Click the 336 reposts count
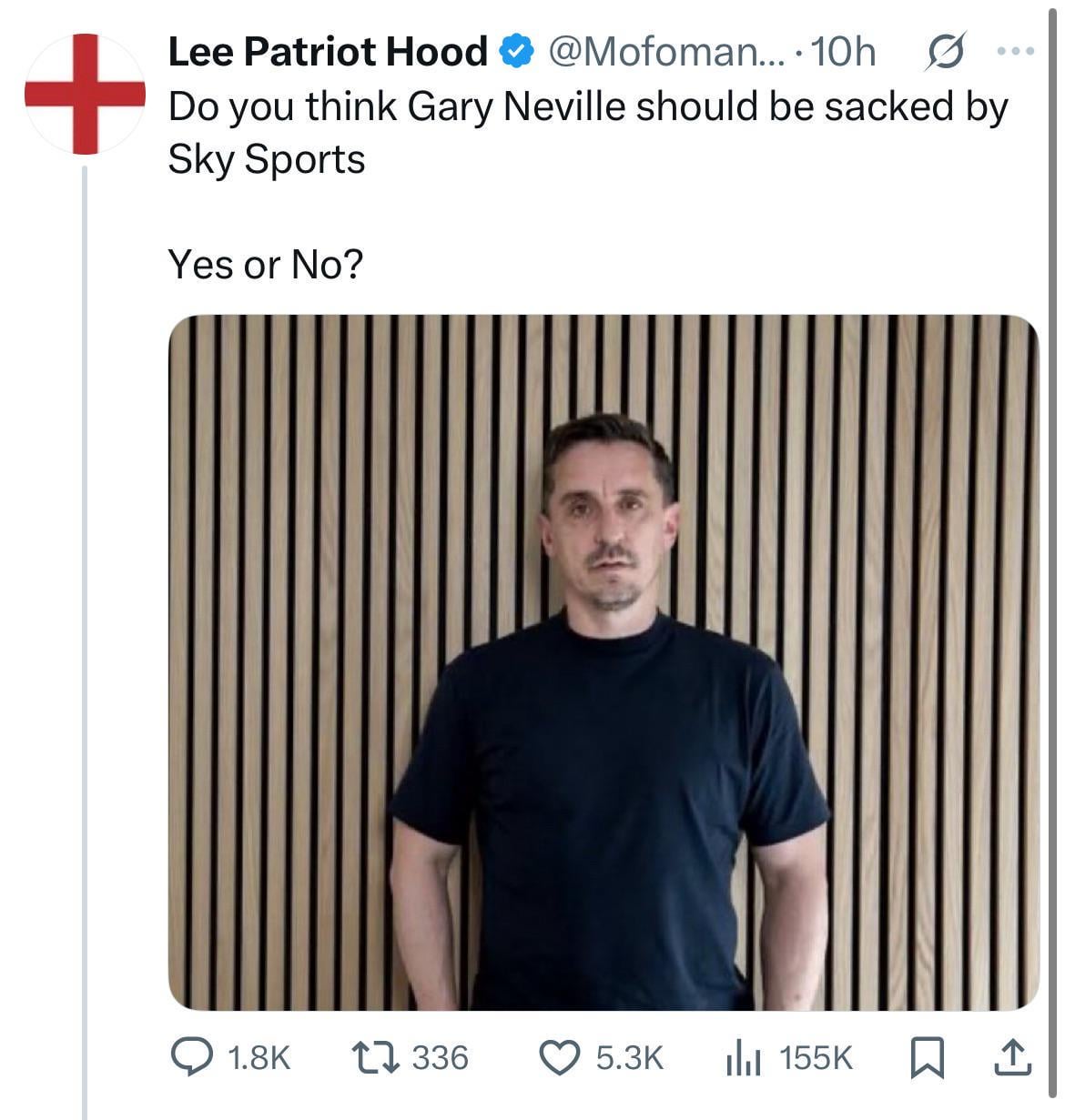Viewport: 1065px width, 1120px height. (x=441, y=1057)
